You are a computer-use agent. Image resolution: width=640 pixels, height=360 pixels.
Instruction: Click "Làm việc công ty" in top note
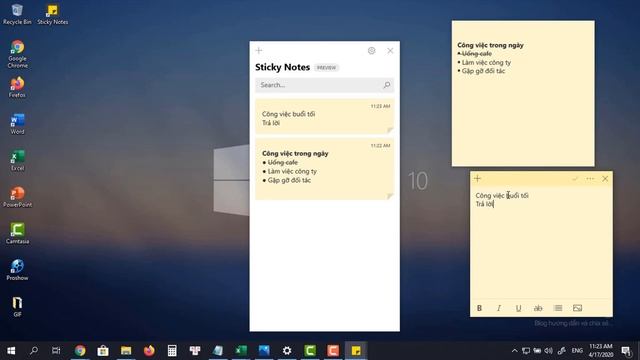(486, 62)
